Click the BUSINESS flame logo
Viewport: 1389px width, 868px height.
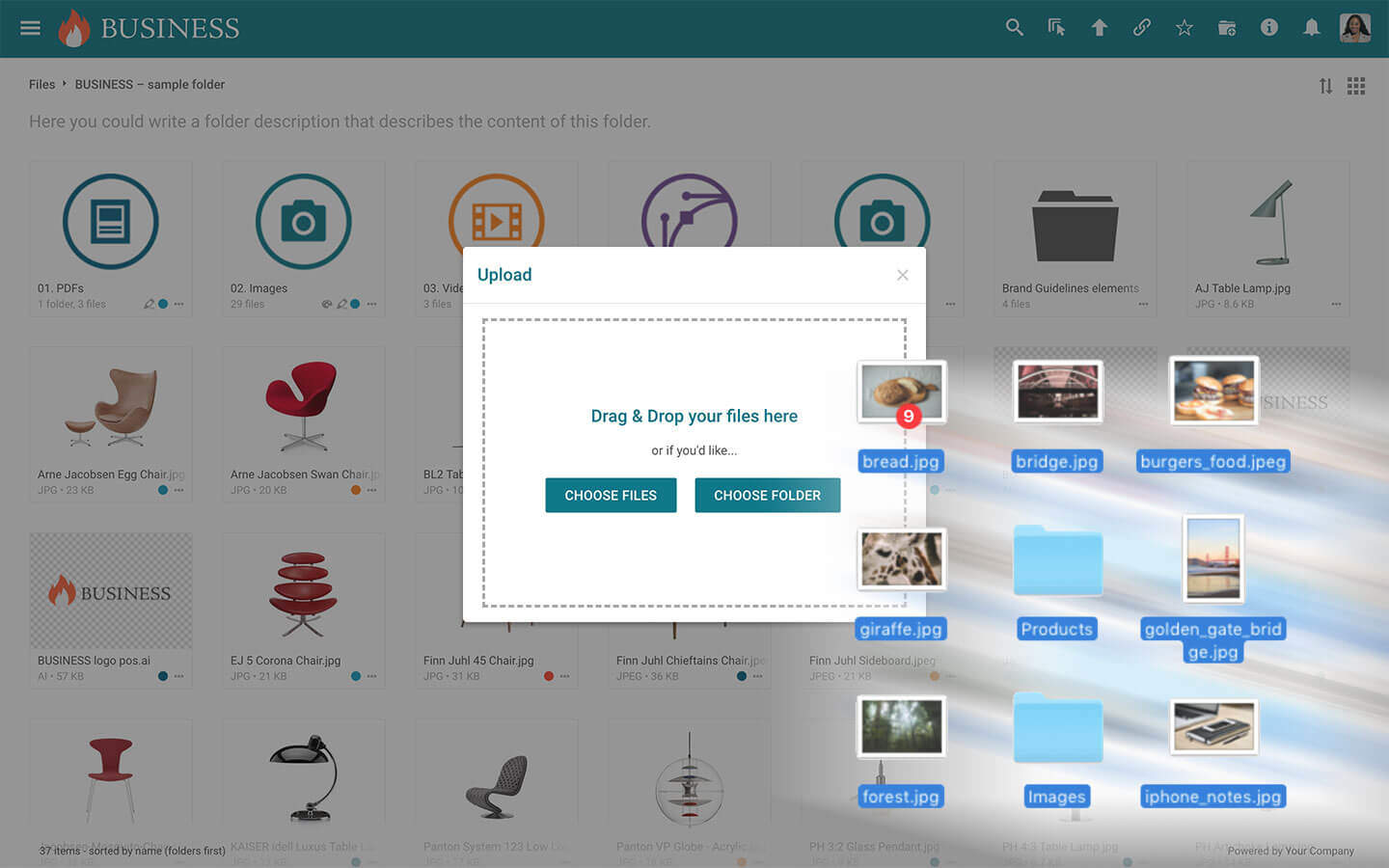pos(149,28)
